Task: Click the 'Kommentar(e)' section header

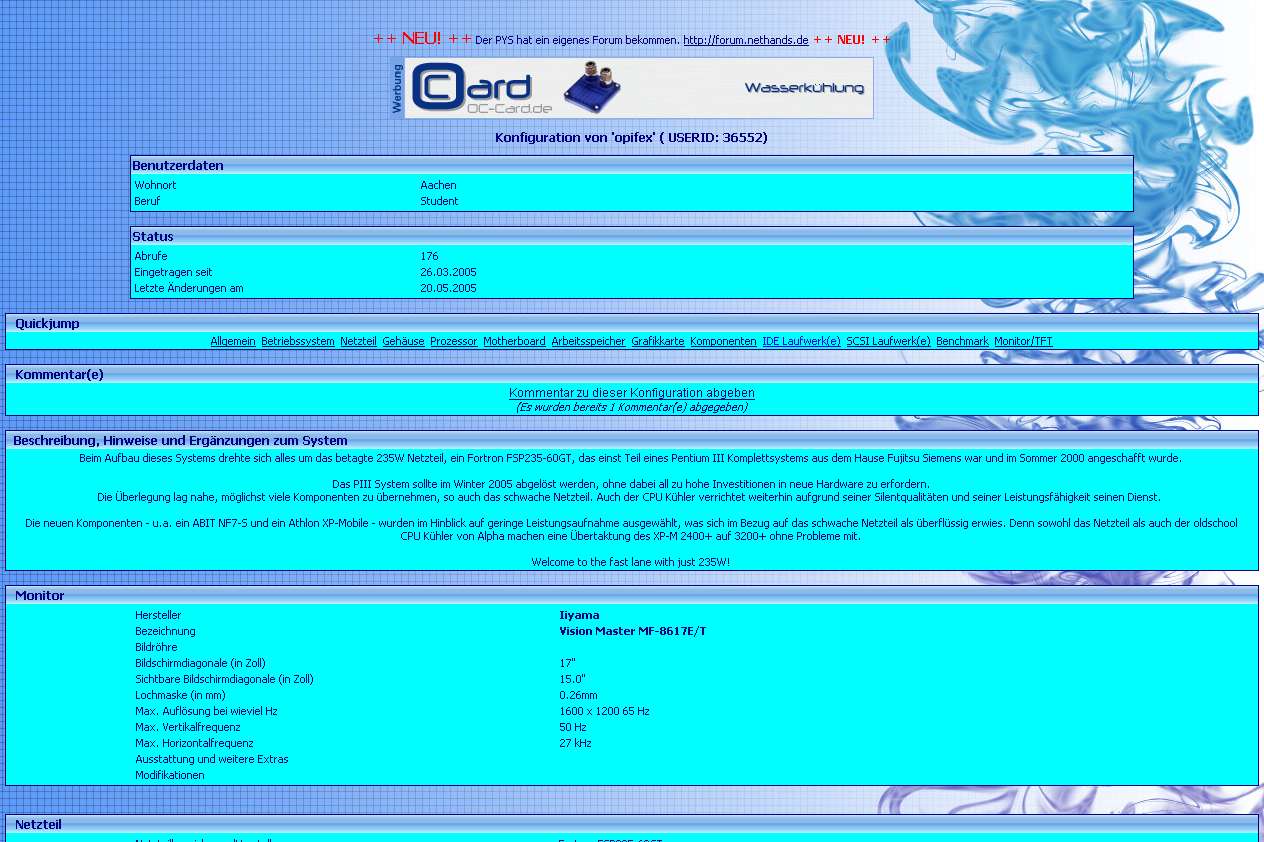Action: [632, 374]
